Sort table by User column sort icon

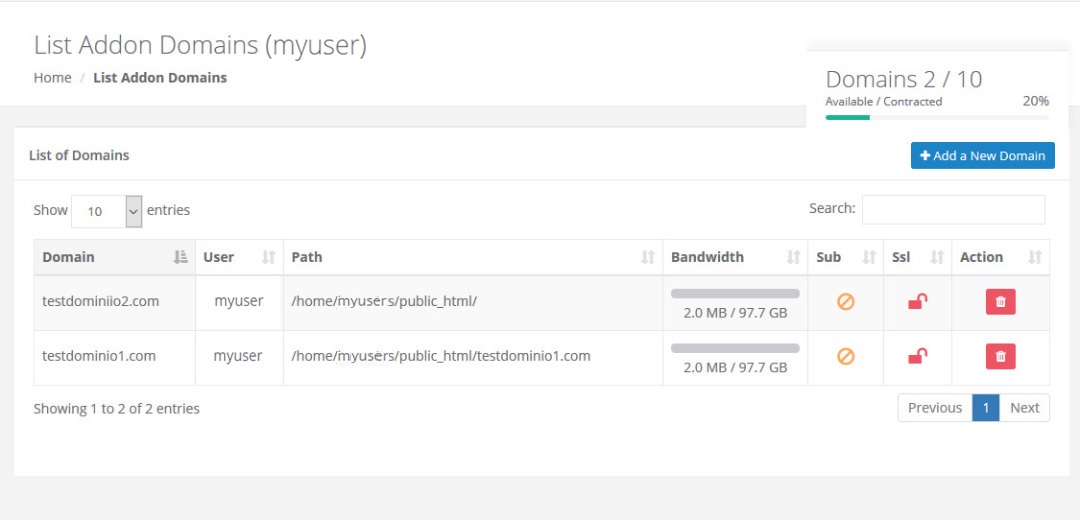pos(269,257)
